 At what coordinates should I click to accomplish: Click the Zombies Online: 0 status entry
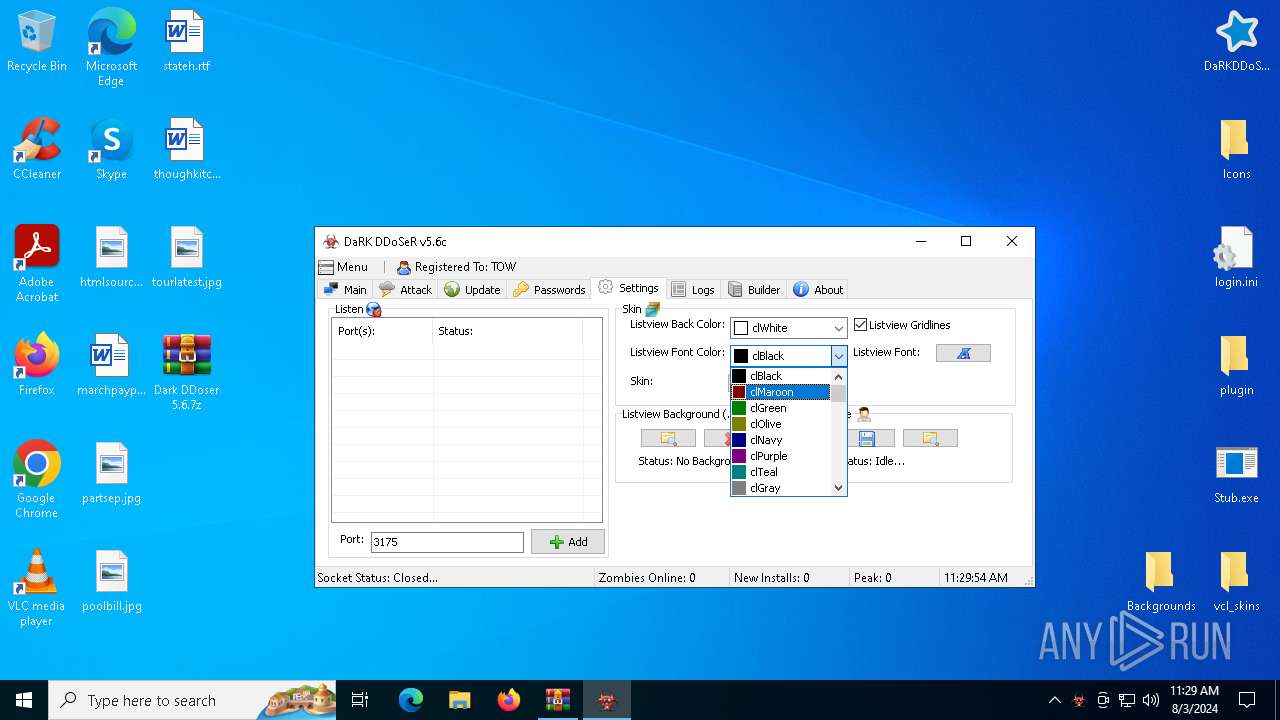pos(647,578)
